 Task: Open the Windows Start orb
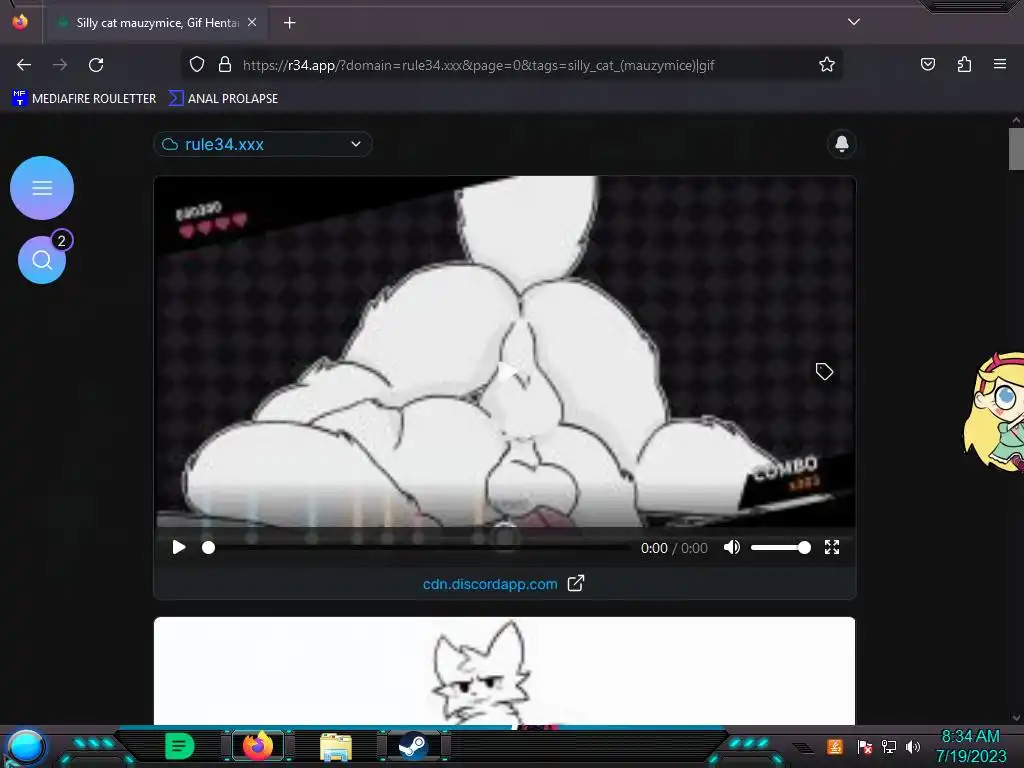(x=25, y=748)
